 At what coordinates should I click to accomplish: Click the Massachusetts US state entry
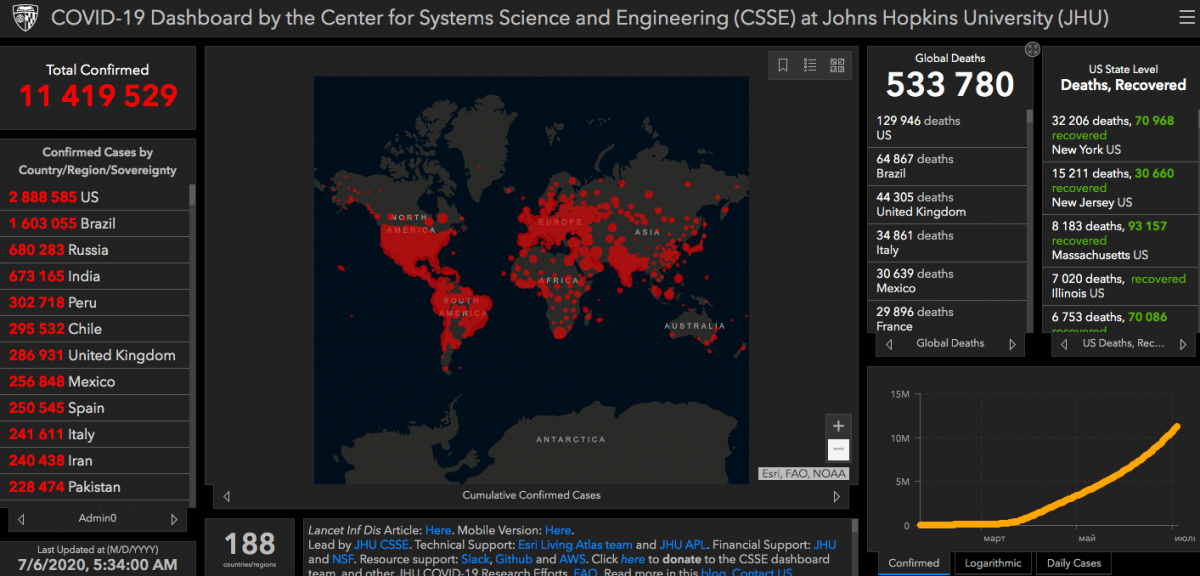1120,240
